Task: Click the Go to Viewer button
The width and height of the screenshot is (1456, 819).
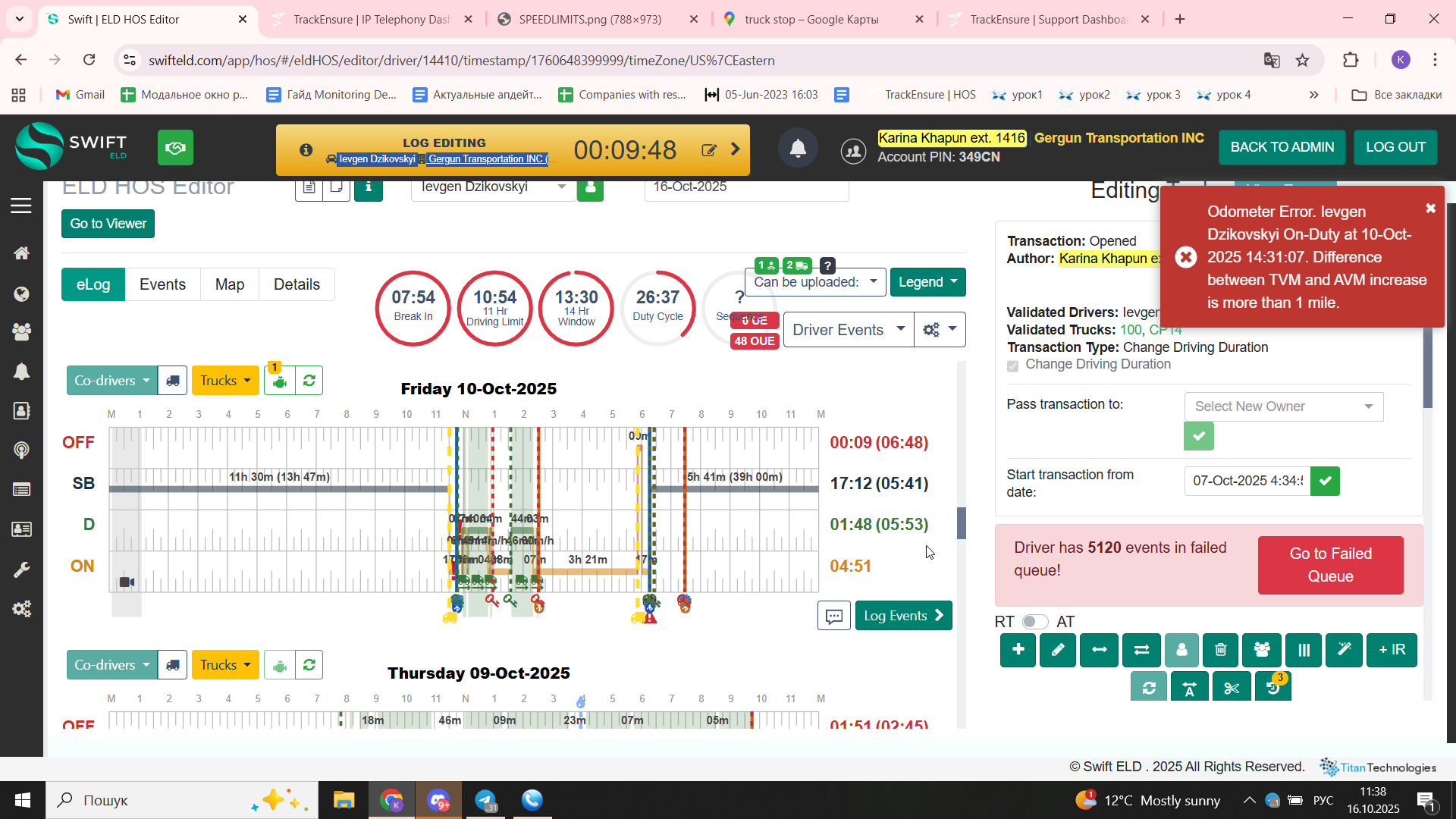Action: (108, 224)
